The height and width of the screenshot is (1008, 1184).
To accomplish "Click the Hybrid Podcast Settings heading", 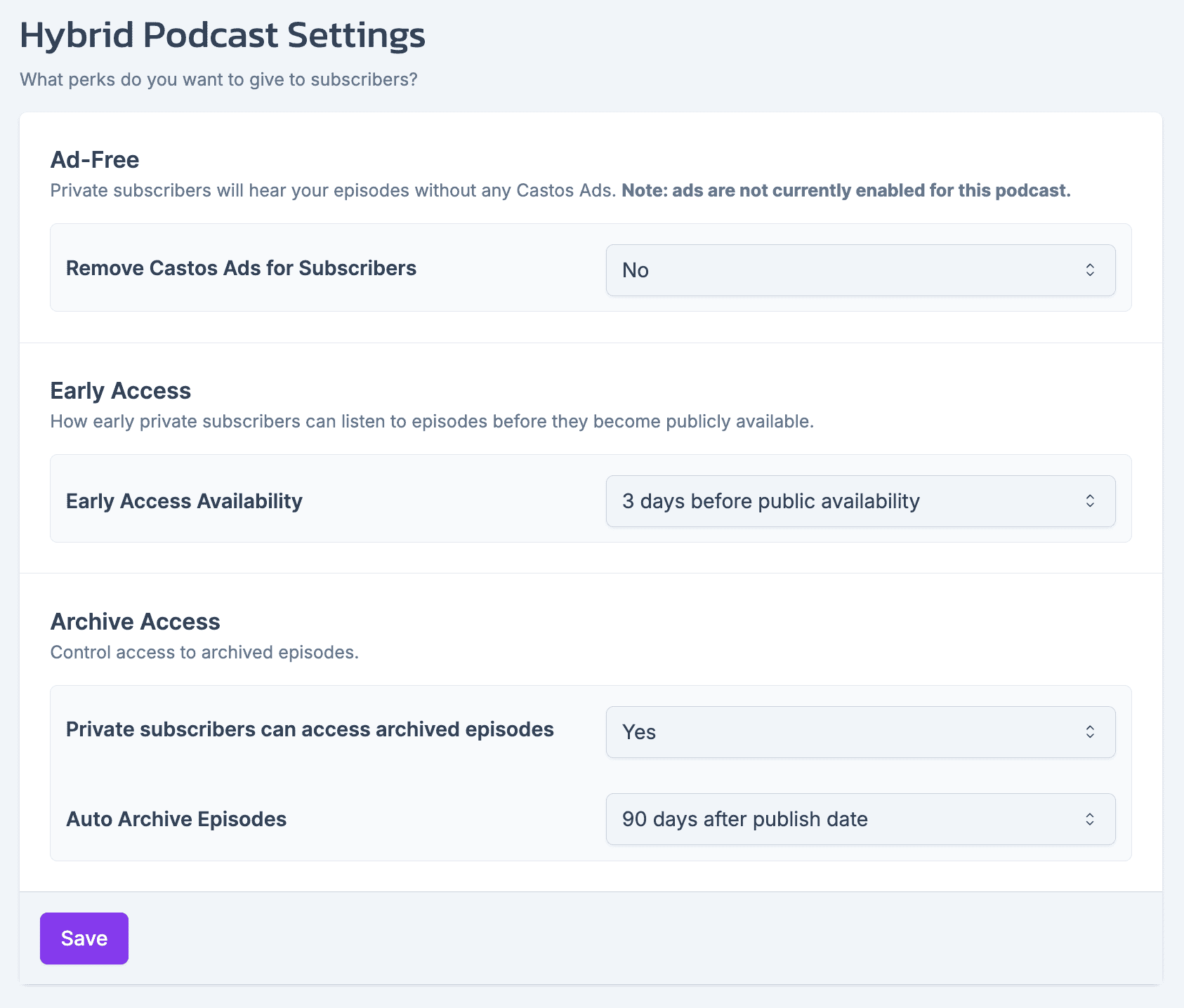I will (223, 35).
